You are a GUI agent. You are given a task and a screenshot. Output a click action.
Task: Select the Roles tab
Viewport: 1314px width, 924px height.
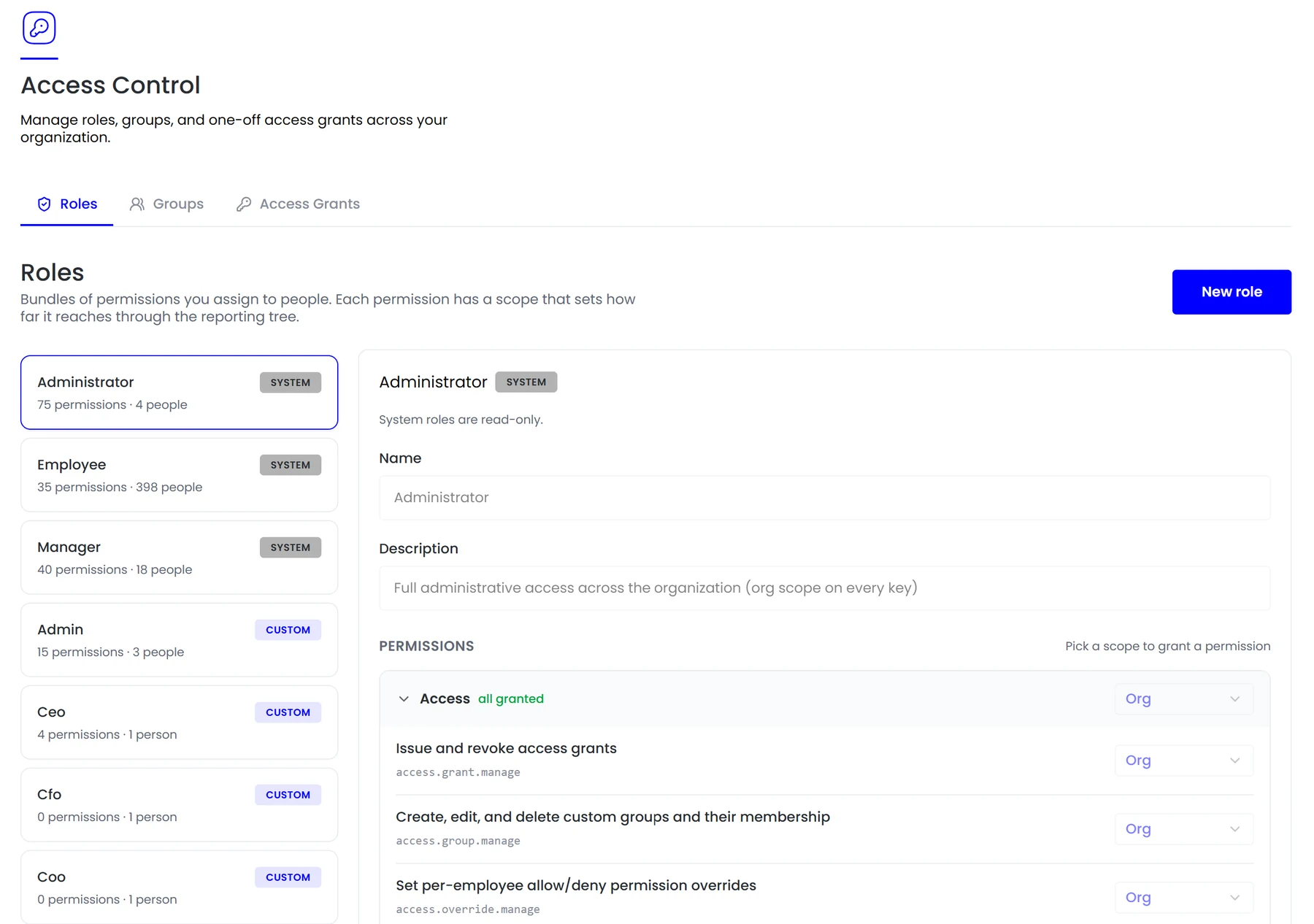(66, 204)
